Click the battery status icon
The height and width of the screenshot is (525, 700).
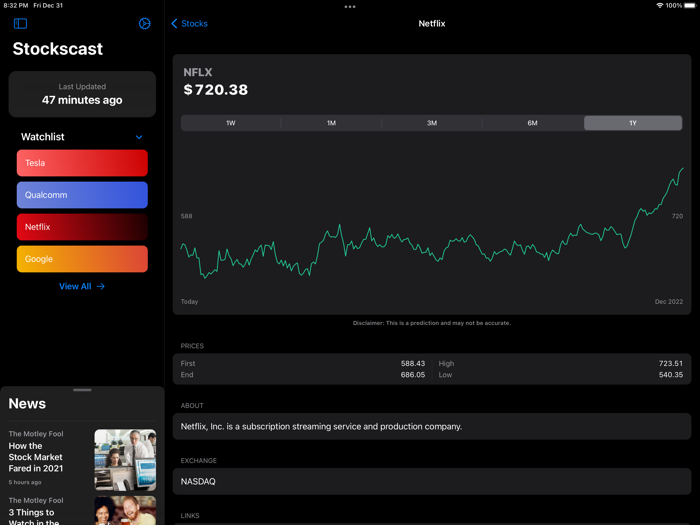pos(690,5)
